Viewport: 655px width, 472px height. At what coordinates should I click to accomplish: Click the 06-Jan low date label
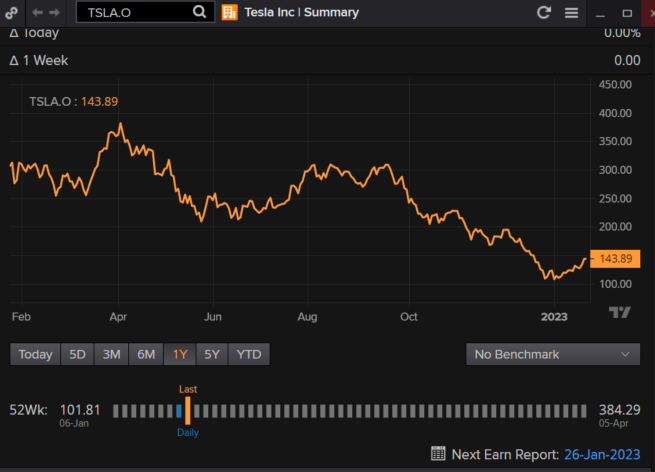(74, 423)
